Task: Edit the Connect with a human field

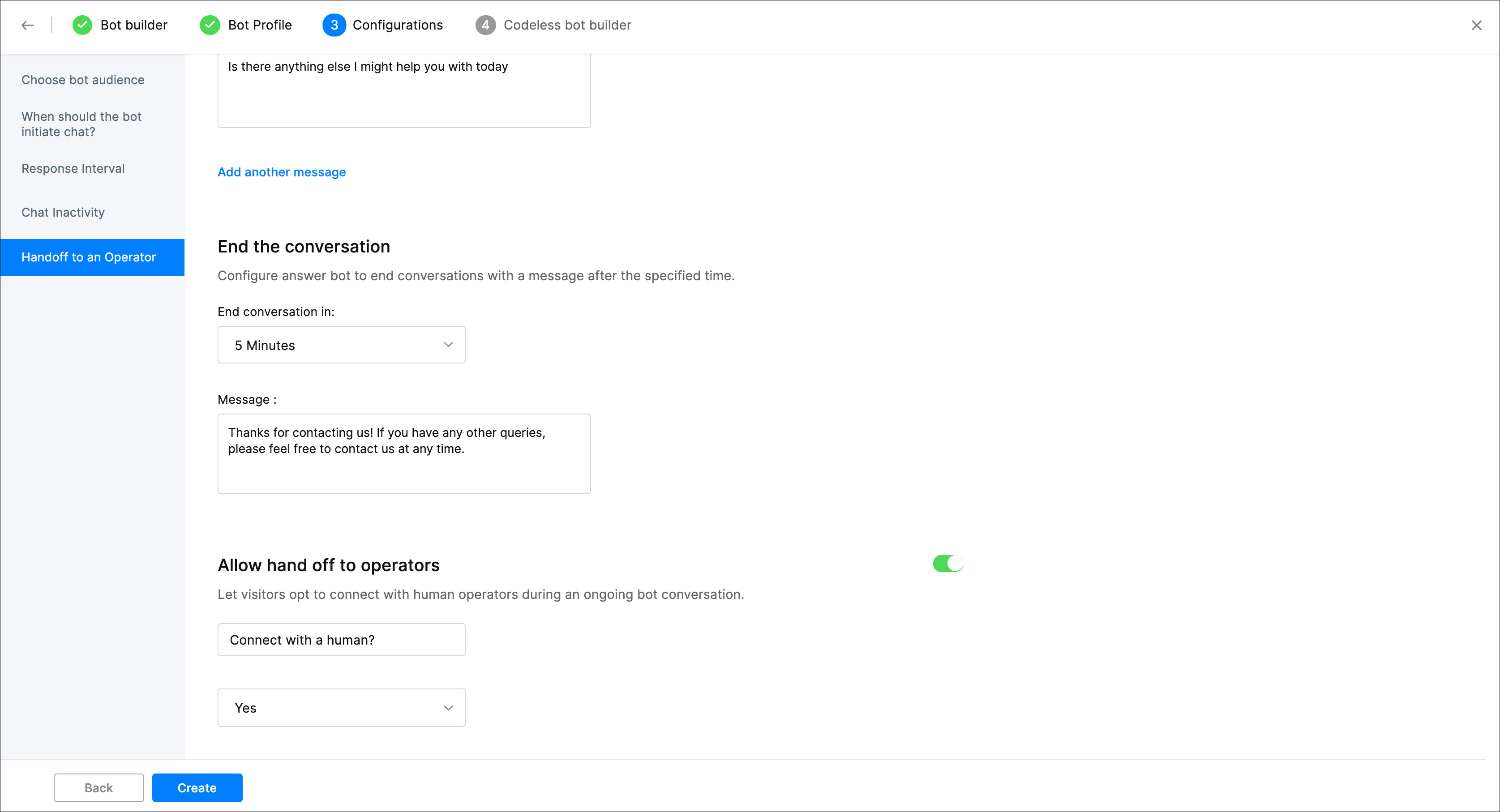Action: pos(341,640)
